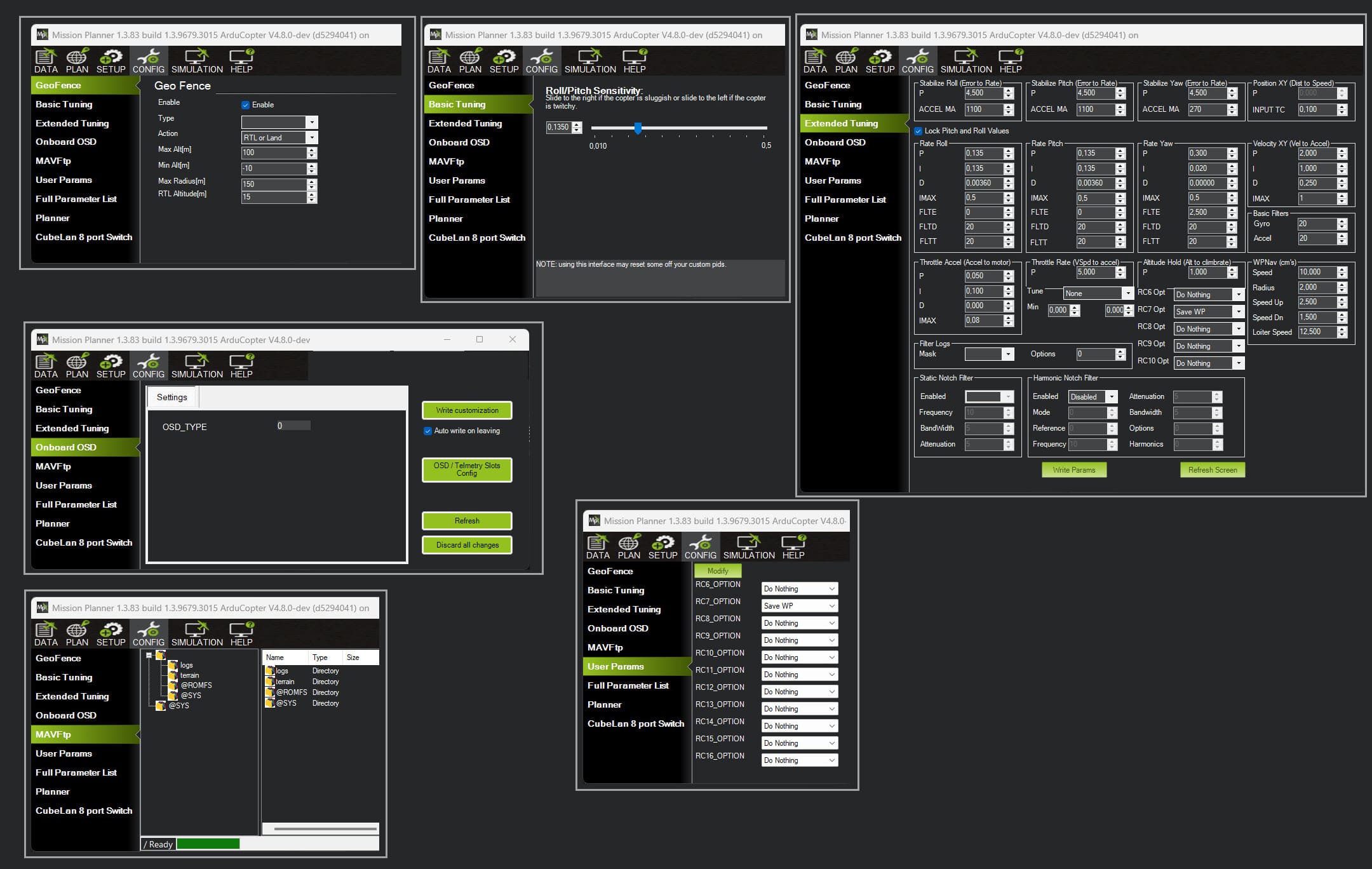The width and height of the screenshot is (1372, 869).
Task: Click the green progress bar in MAVFtp
Action: (208, 844)
